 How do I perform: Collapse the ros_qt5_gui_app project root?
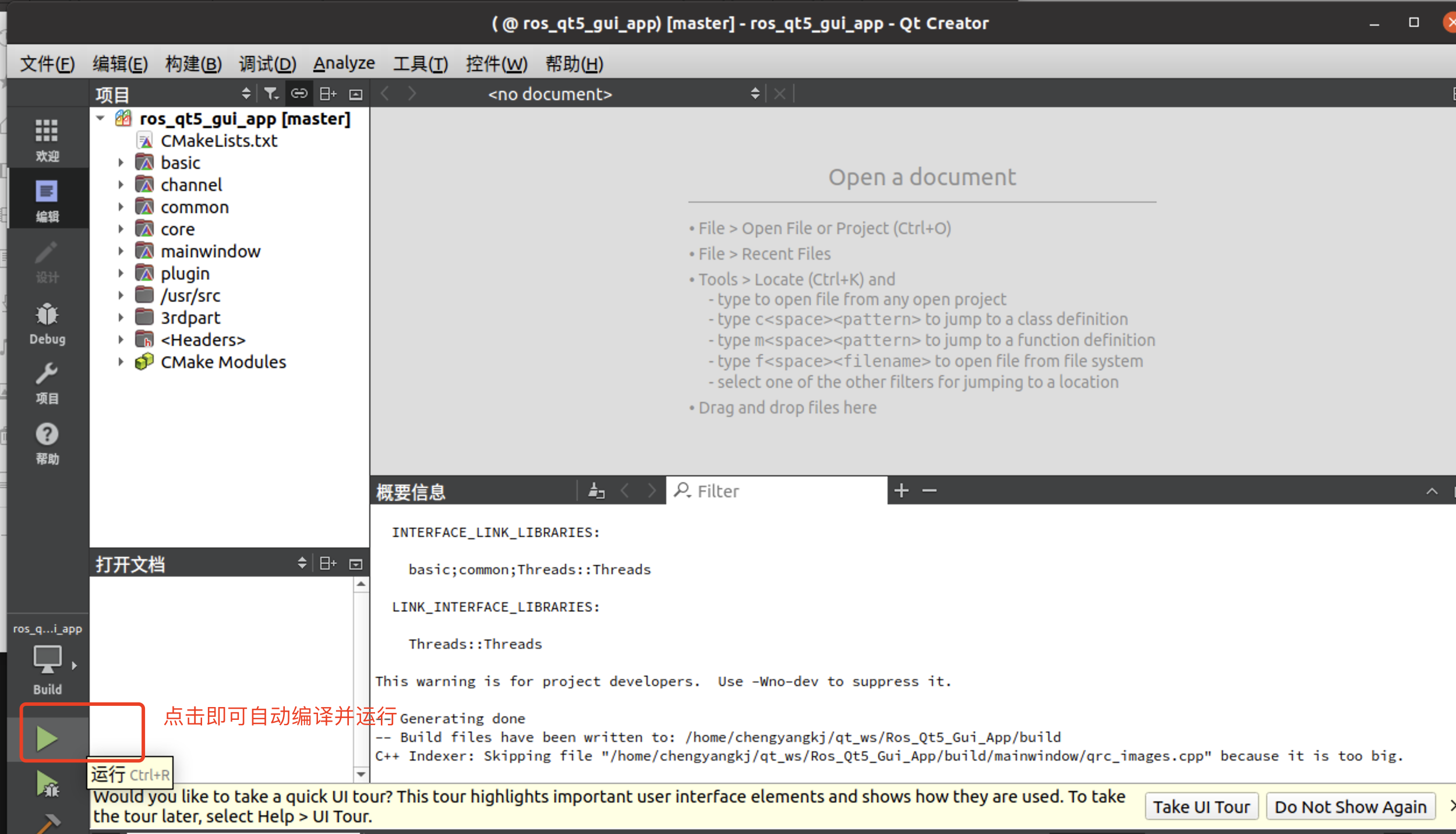101,119
